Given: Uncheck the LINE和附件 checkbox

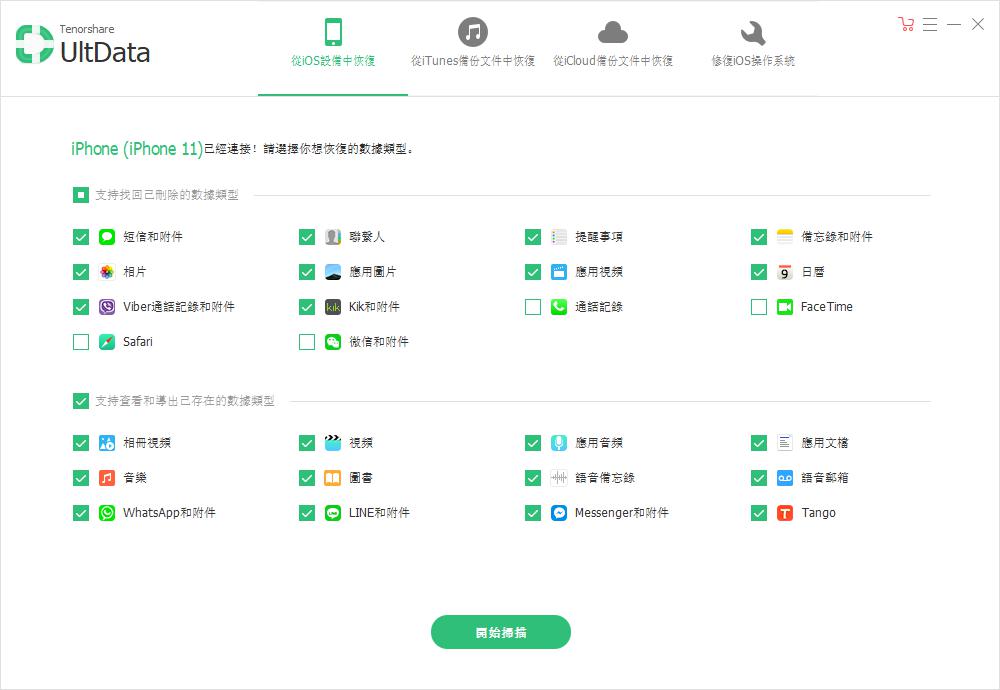Looking at the screenshot, I should click(x=307, y=513).
